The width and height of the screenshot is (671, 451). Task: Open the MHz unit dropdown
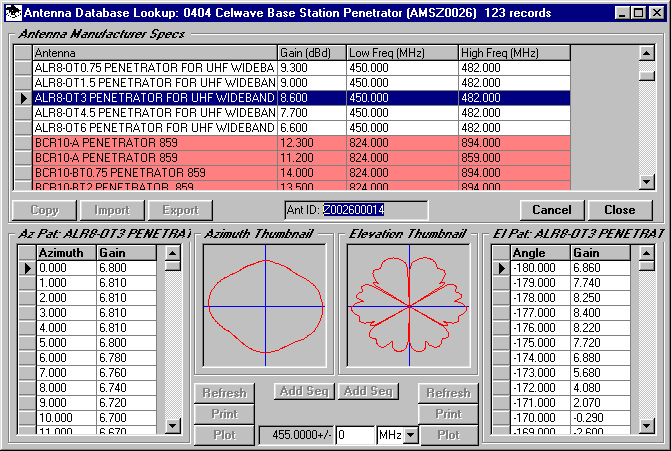tap(411, 436)
